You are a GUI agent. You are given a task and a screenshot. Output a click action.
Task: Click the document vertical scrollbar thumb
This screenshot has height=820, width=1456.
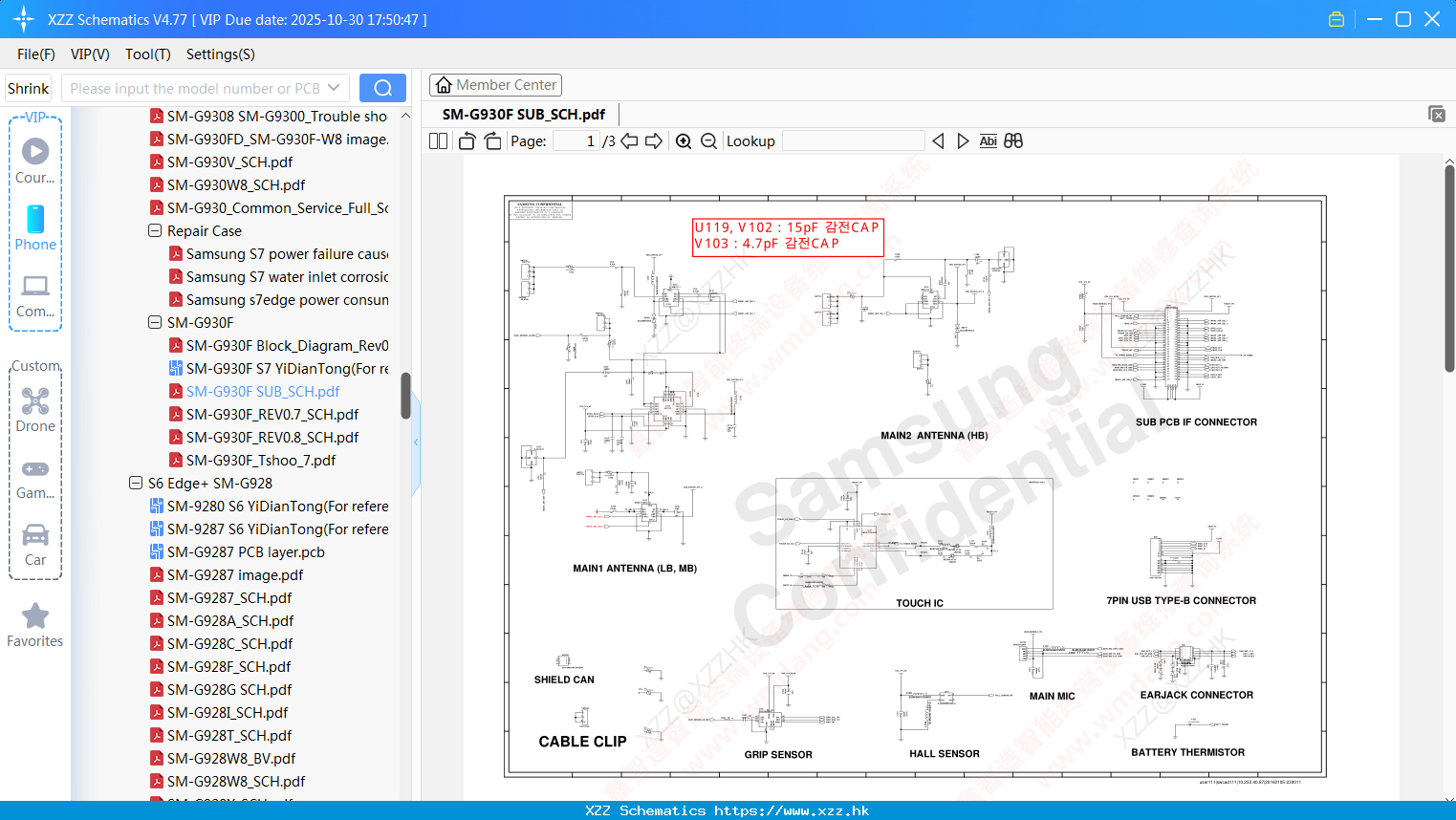click(1449, 269)
